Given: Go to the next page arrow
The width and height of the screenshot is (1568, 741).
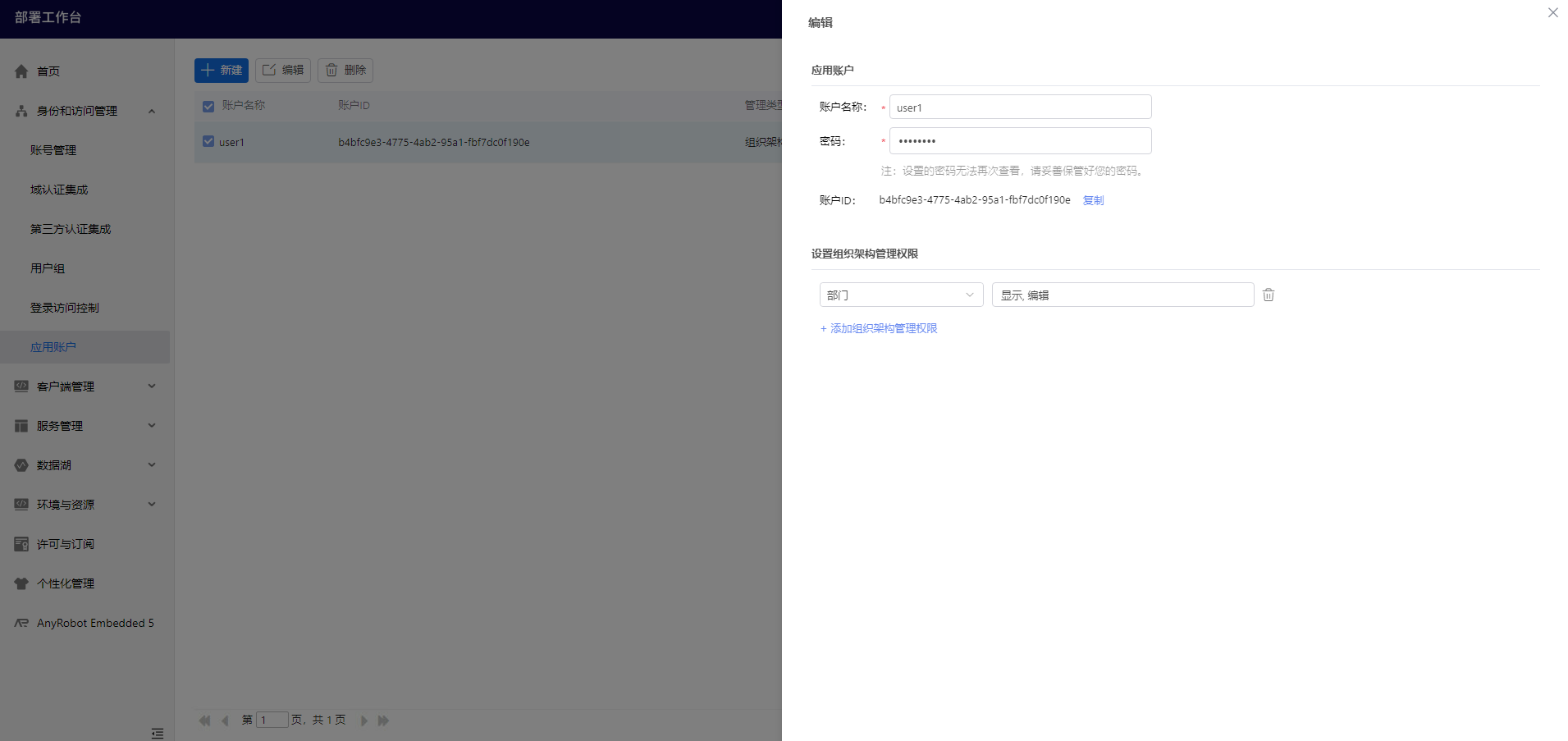Looking at the screenshot, I should 363,720.
